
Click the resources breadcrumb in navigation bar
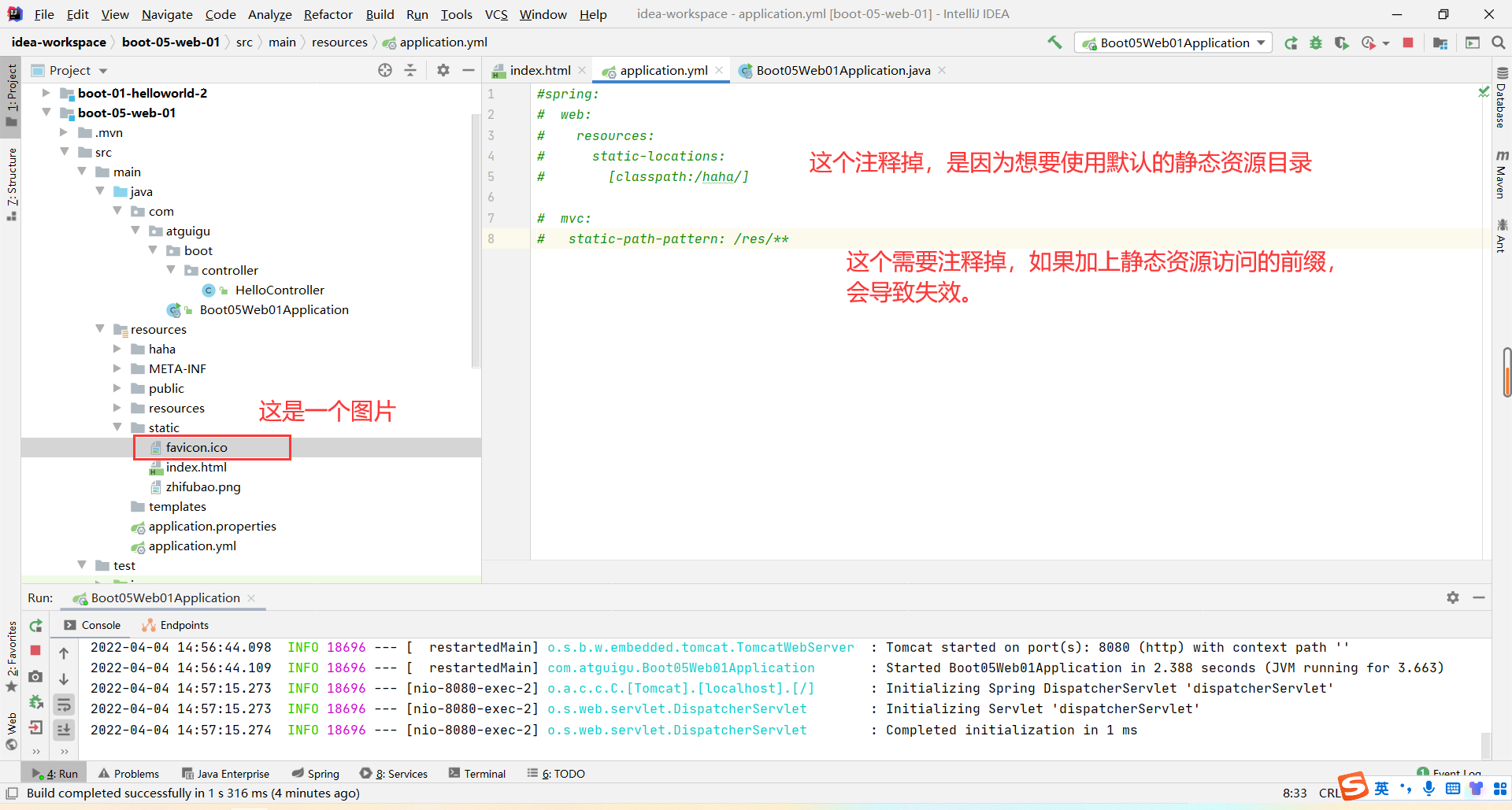pos(339,43)
